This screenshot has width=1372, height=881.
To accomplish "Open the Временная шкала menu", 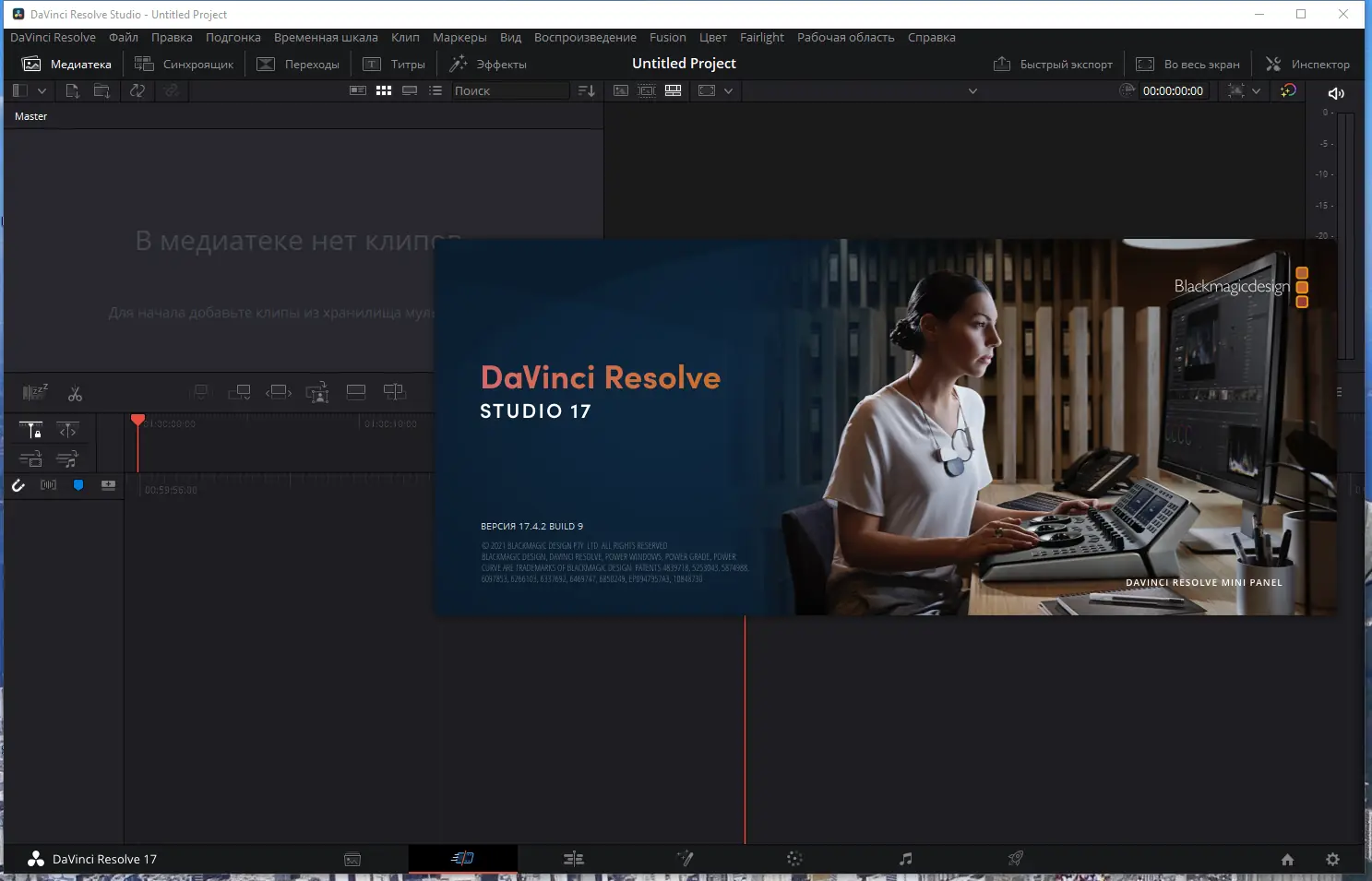I will point(327,38).
